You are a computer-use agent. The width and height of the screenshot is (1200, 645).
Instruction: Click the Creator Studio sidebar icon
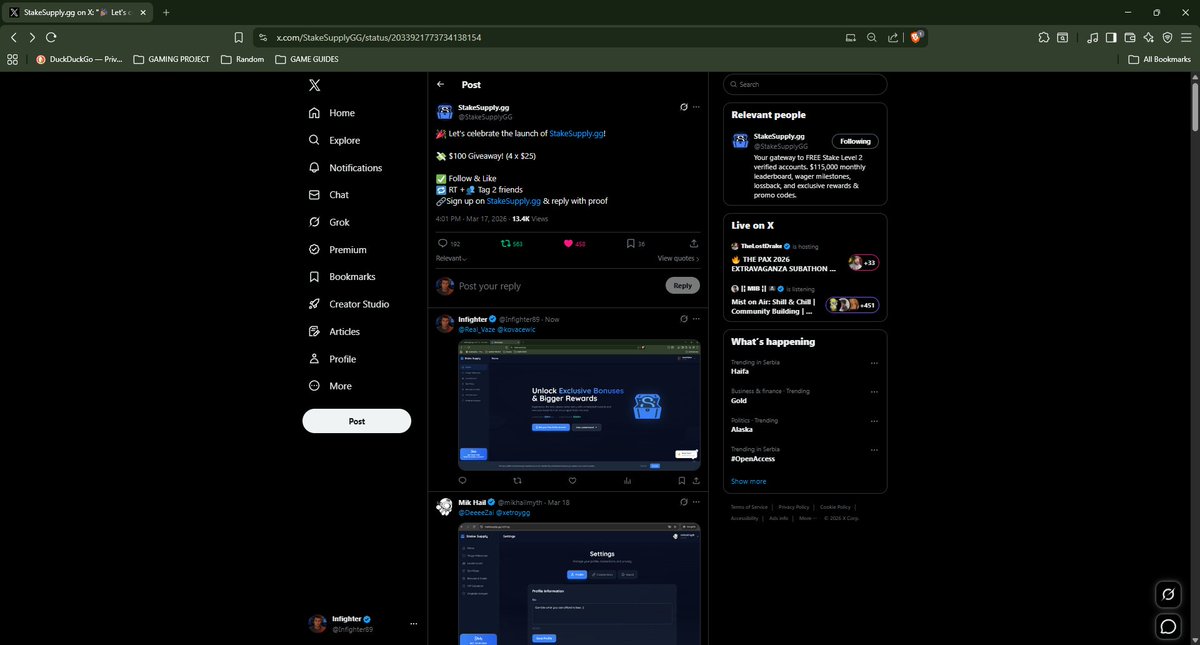coord(315,303)
